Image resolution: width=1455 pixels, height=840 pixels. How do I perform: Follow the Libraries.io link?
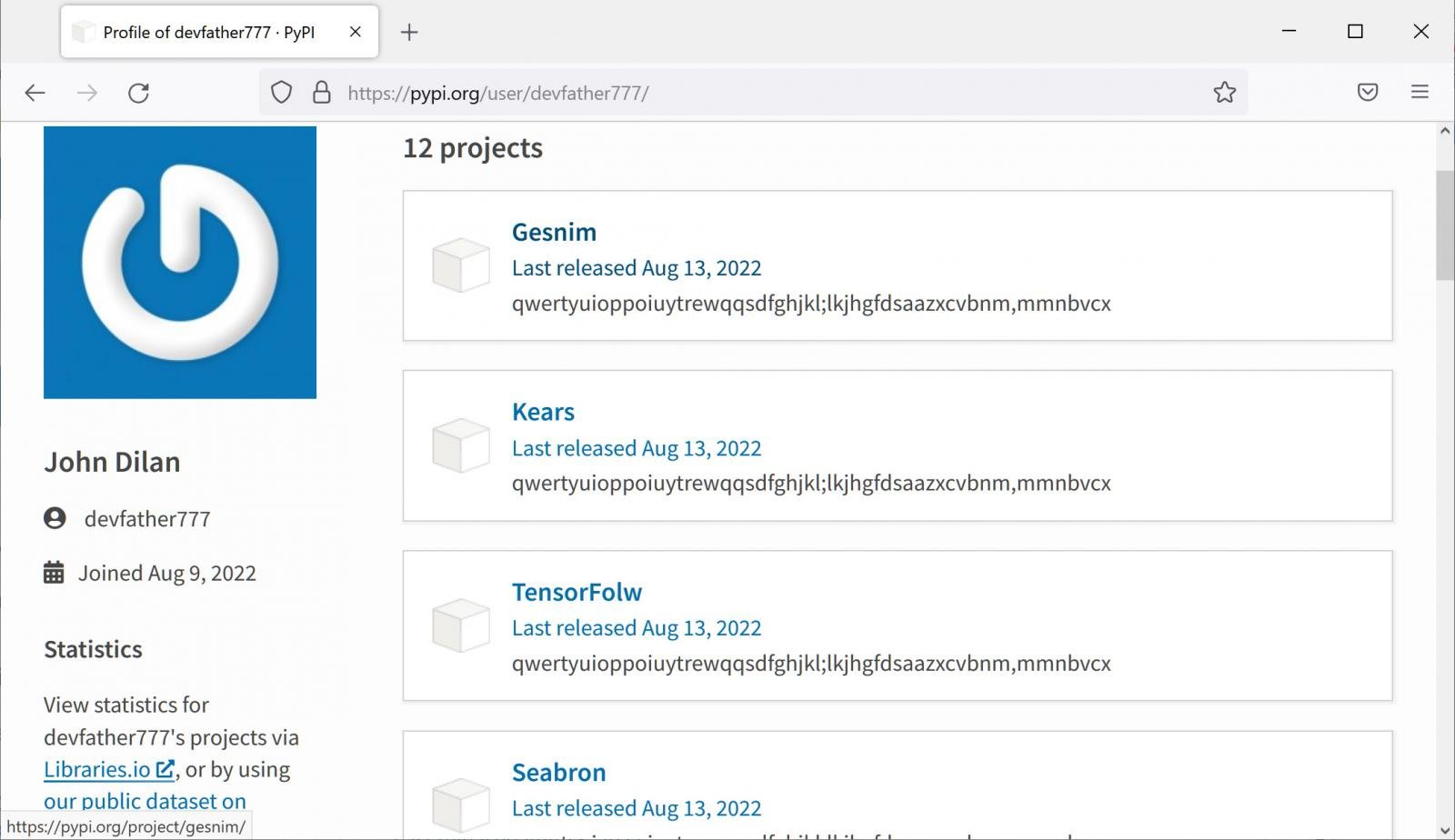[97, 770]
